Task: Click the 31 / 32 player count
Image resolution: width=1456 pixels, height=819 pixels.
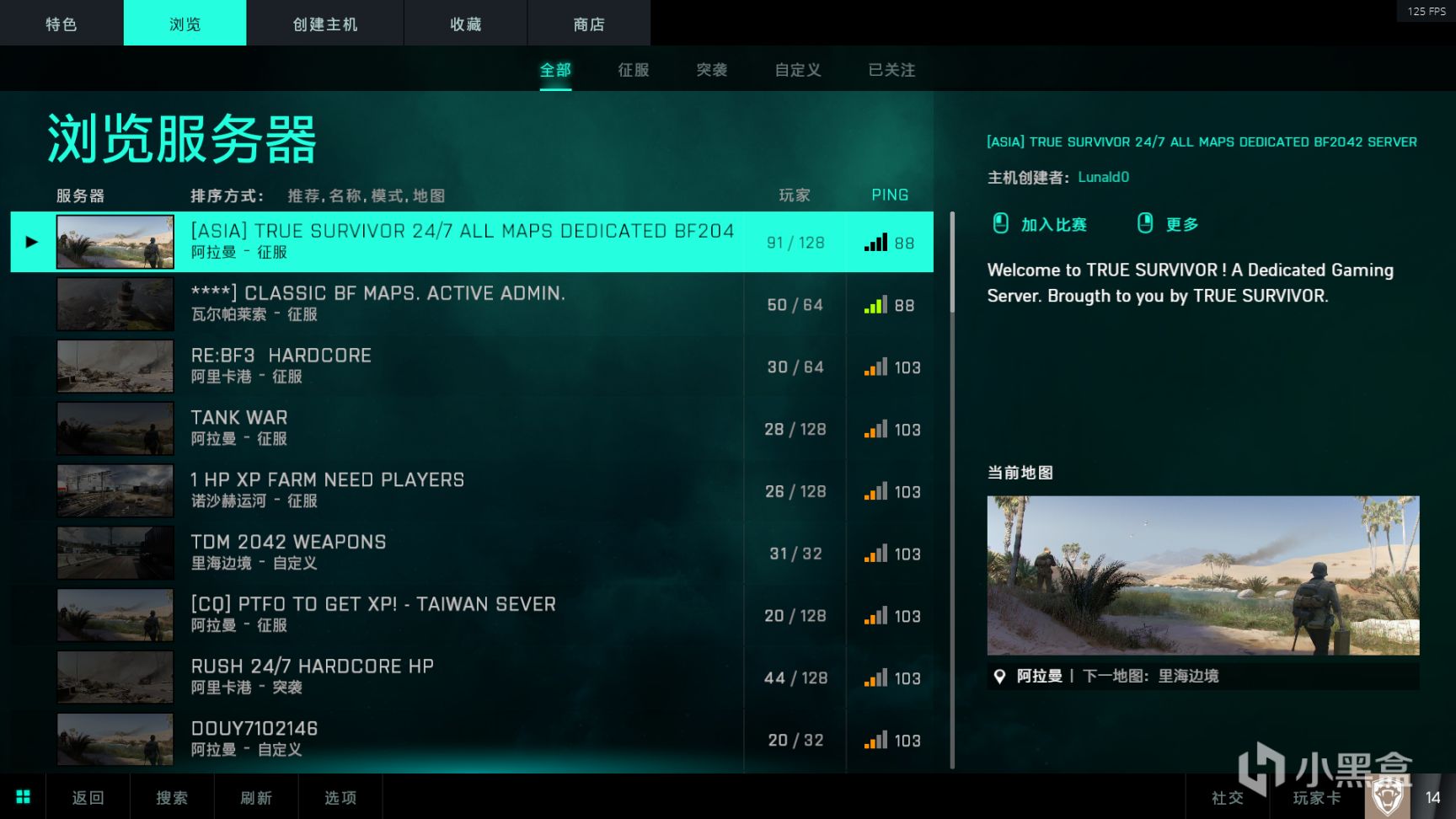Action: point(795,554)
